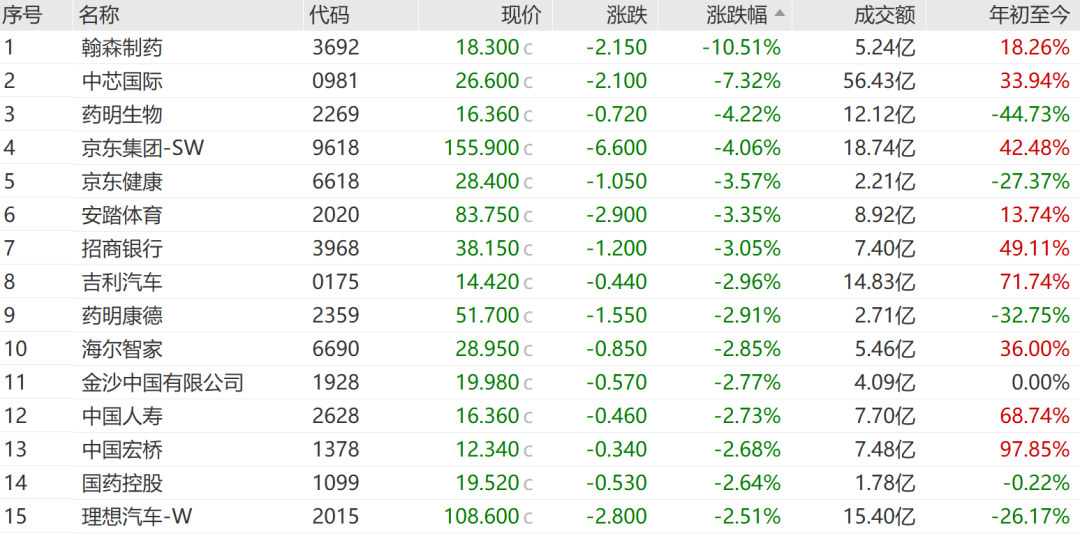Click the 代码 column header

(x=329, y=14)
